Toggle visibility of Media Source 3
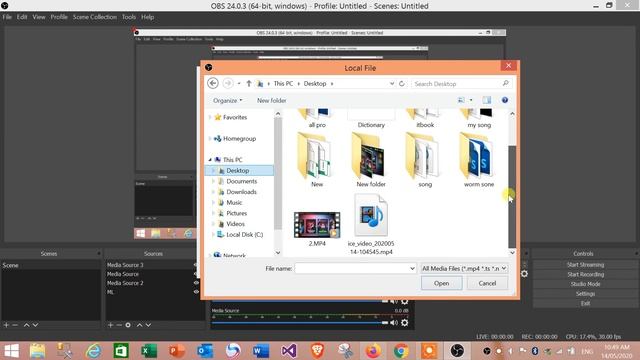 click(x=196, y=265)
